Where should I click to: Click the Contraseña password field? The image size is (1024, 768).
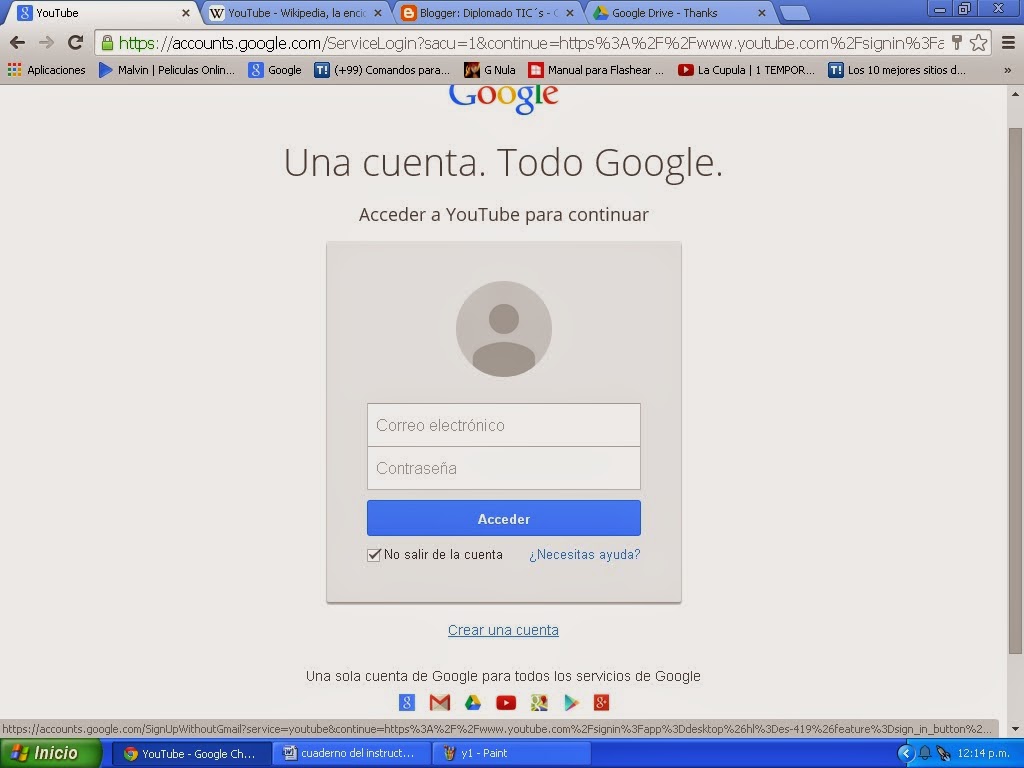pos(504,468)
